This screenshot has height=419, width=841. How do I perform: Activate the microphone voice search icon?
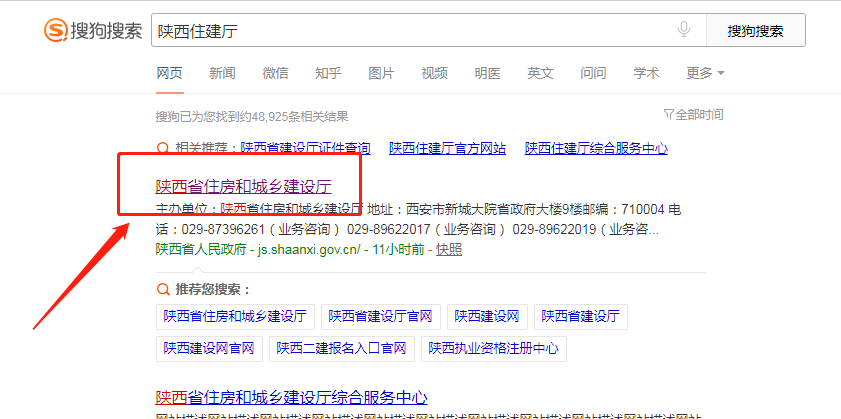(x=683, y=30)
